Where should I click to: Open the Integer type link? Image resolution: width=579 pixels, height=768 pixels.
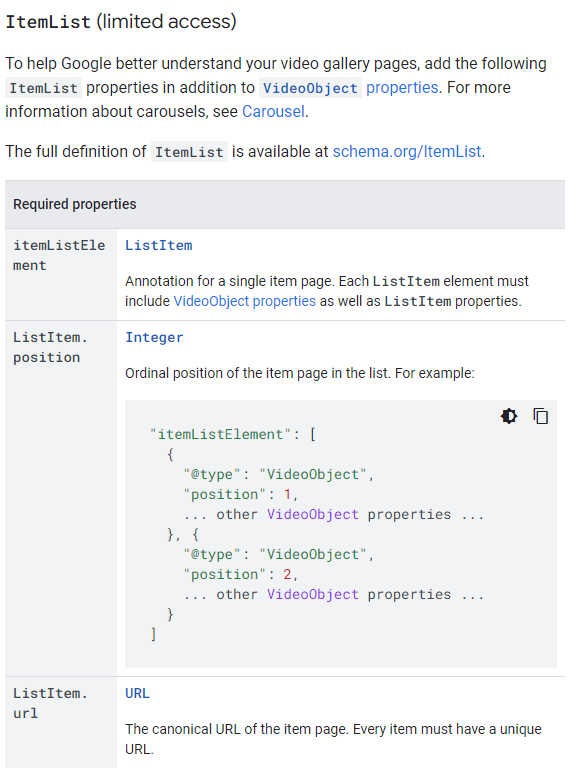pyautogui.click(x=154, y=337)
